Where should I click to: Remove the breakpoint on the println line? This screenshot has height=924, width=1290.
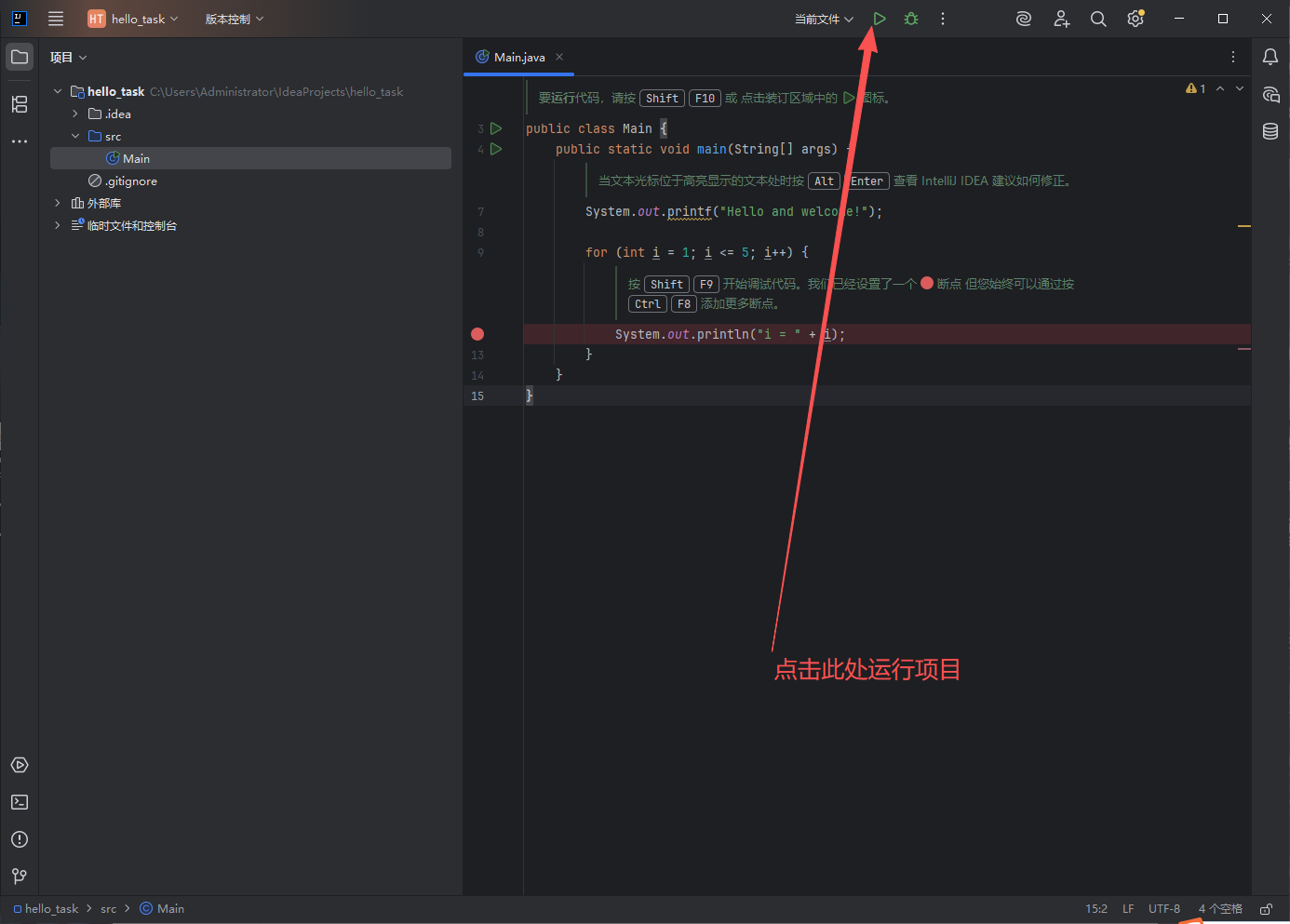477,334
